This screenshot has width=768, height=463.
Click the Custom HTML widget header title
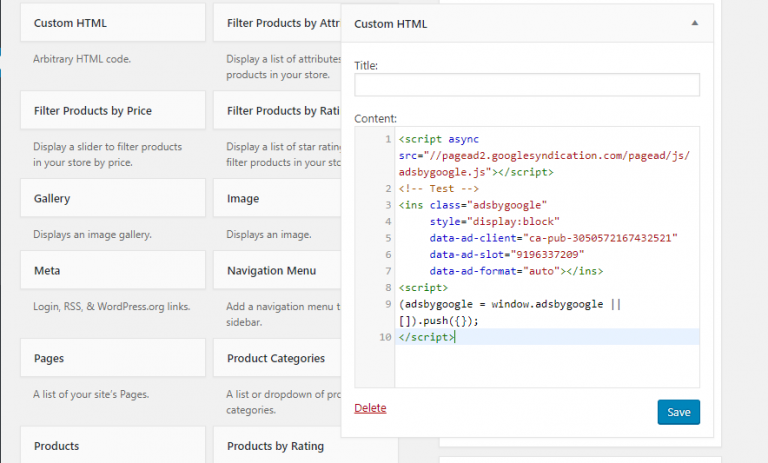(x=391, y=24)
